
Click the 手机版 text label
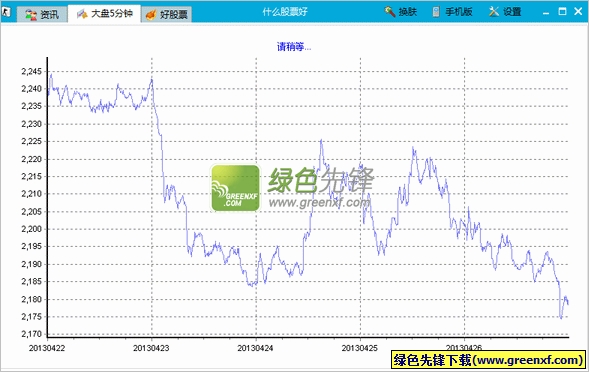click(459, 12)
